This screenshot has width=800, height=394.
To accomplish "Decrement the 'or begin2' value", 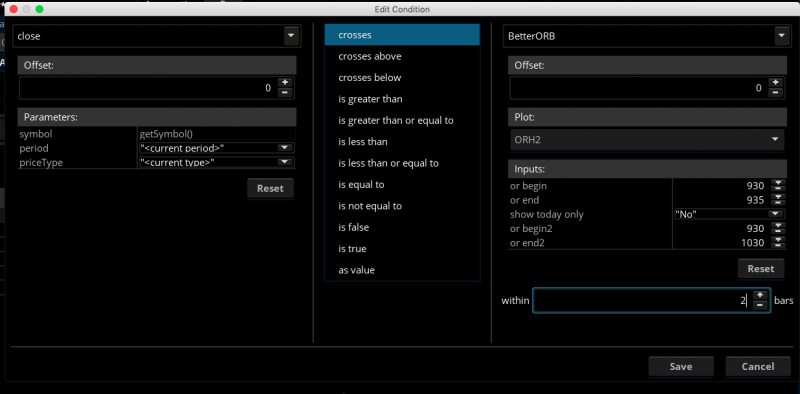I will 779,231.
